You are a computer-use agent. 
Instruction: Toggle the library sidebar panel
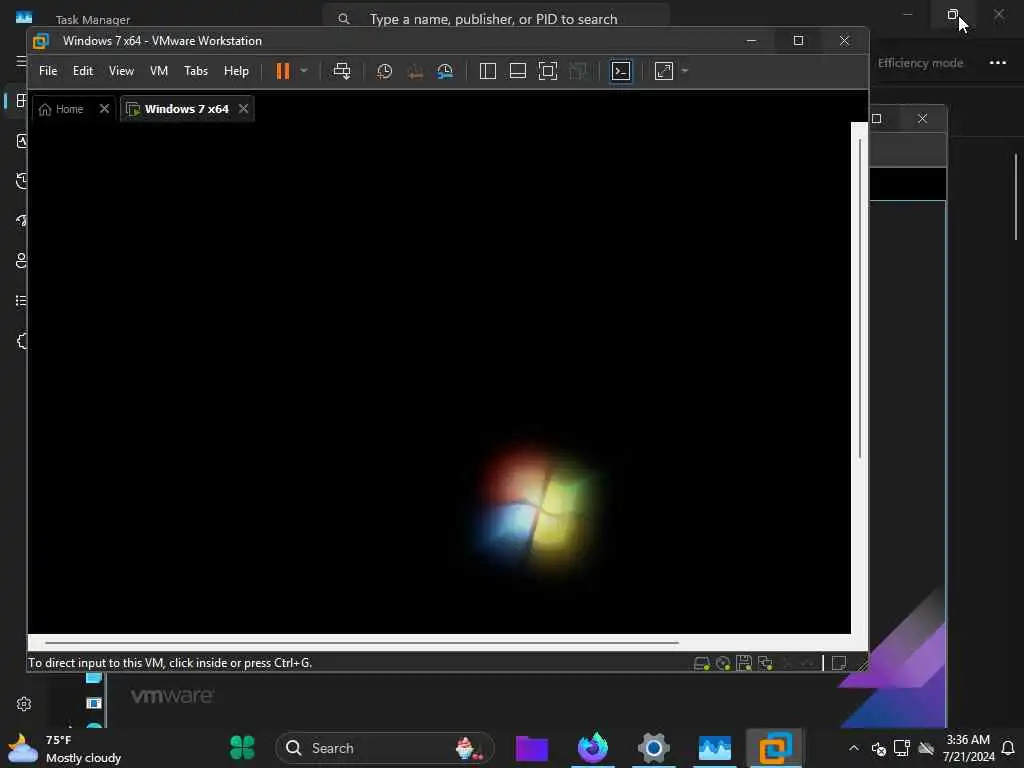488,71
